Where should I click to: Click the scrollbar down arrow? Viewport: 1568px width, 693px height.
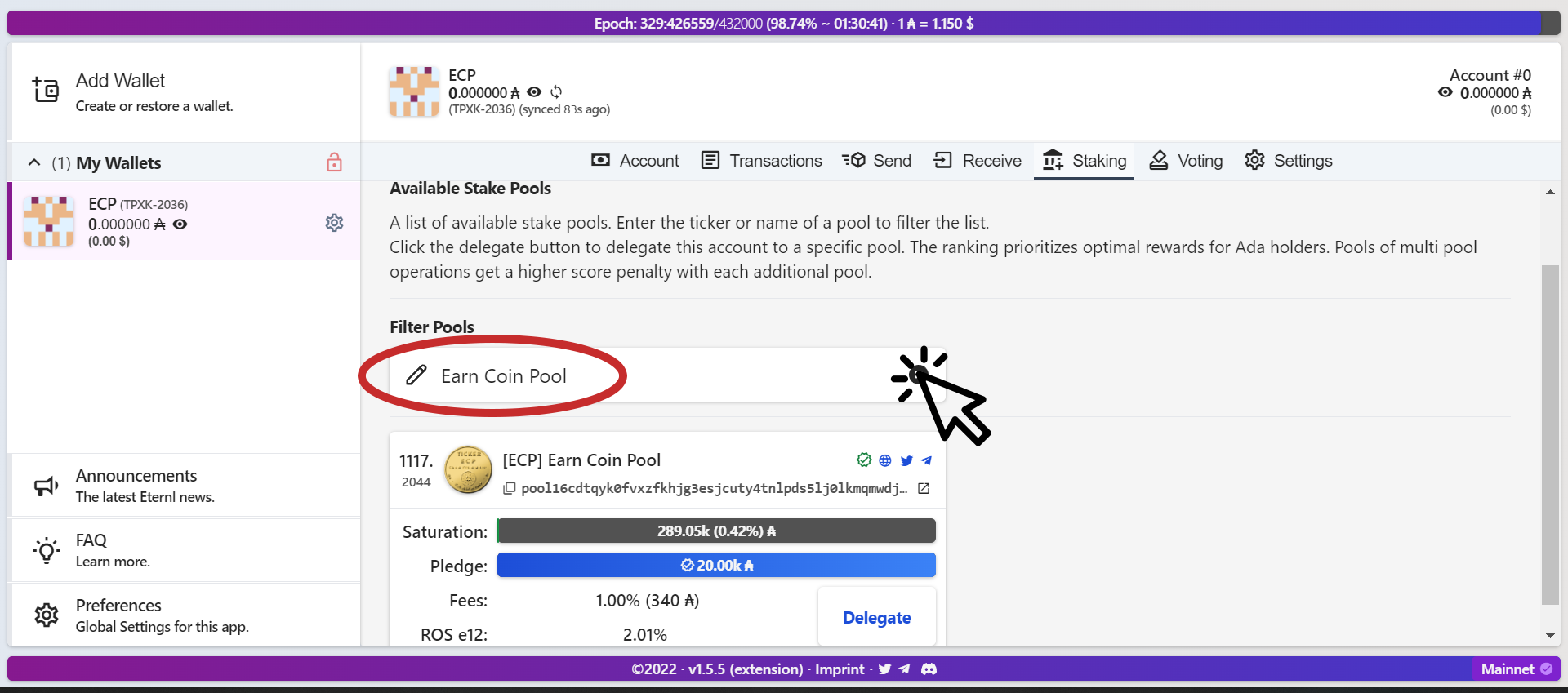pyautogui.click(x=1550, y=635)
